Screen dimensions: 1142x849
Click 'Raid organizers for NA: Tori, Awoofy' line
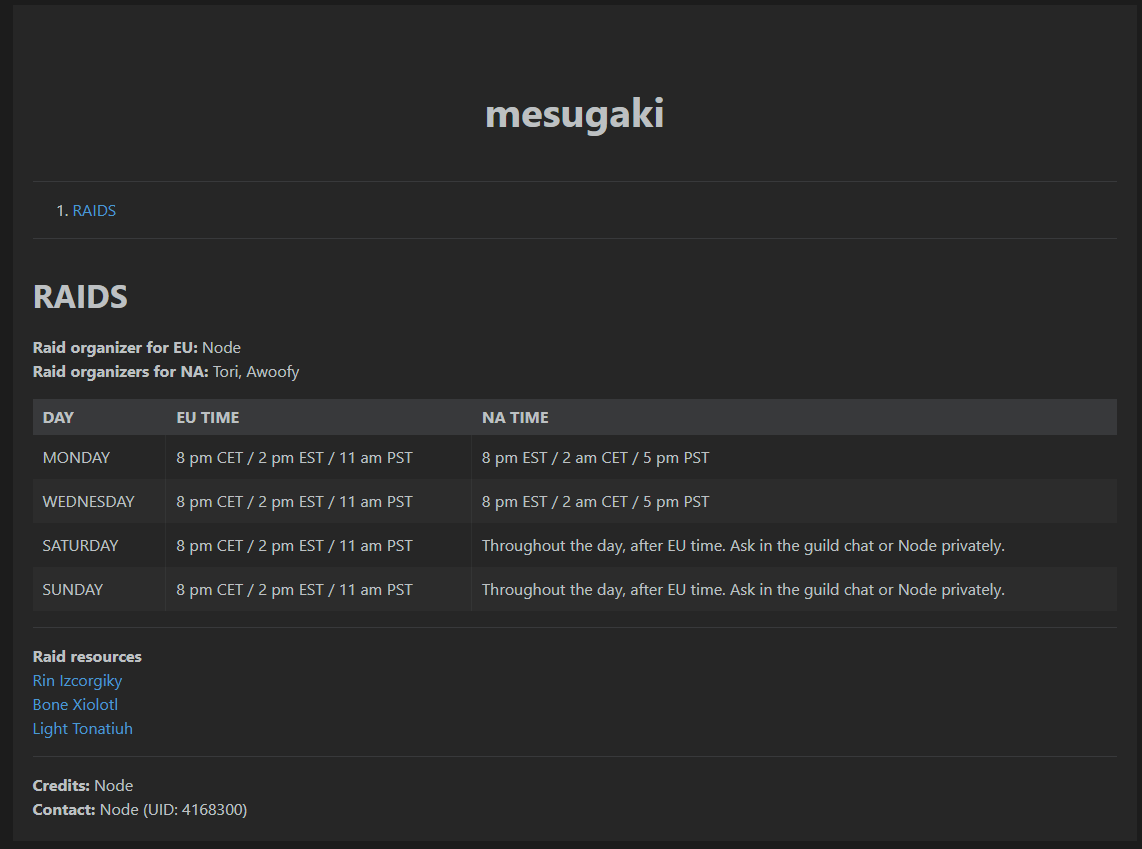166,371
